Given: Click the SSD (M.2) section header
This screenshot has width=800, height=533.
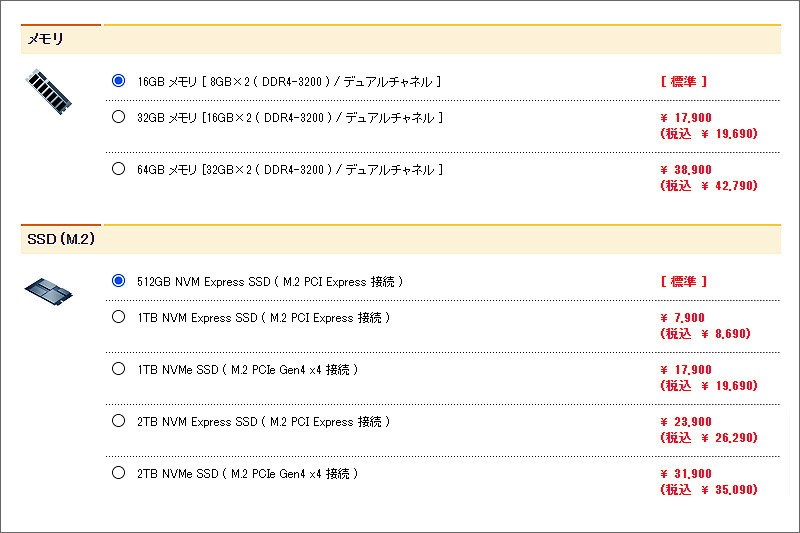Looking at the screenshot, I should 401,239.
